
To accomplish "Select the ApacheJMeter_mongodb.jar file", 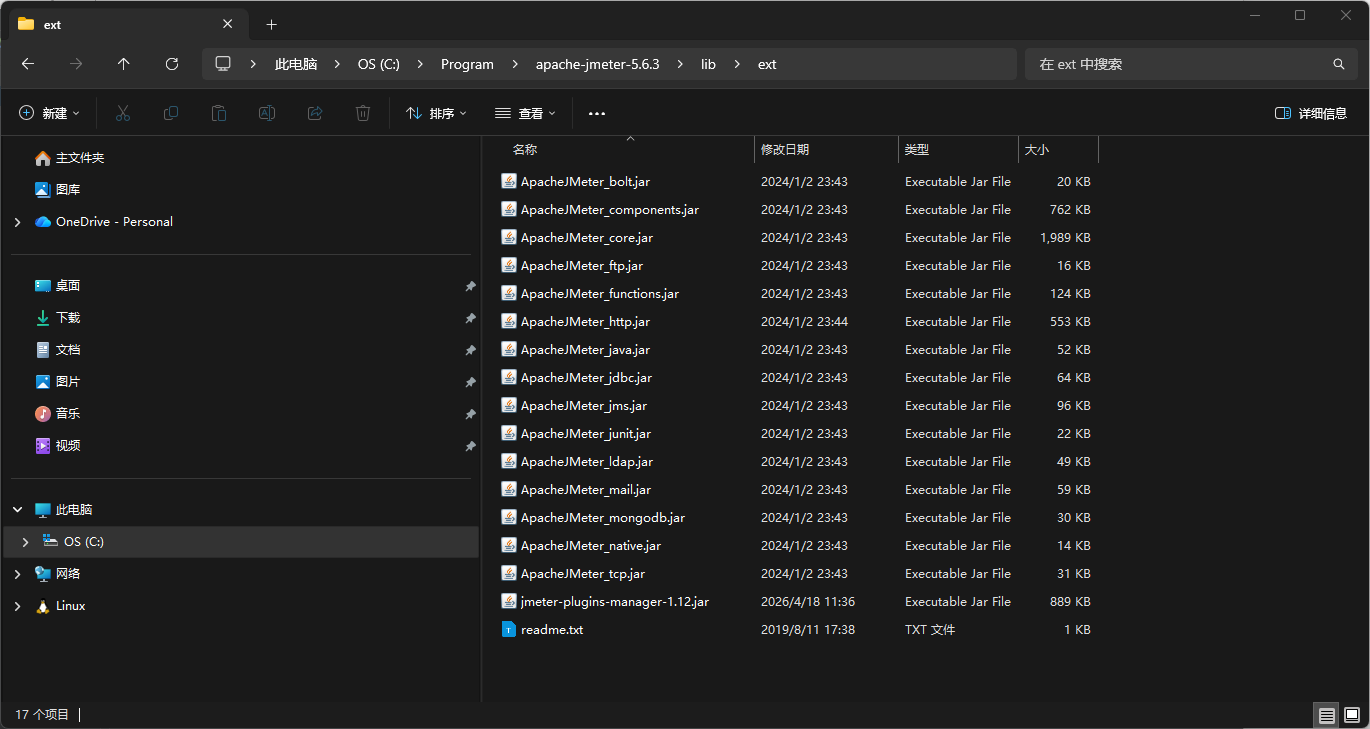I will [x=603, y=518].
